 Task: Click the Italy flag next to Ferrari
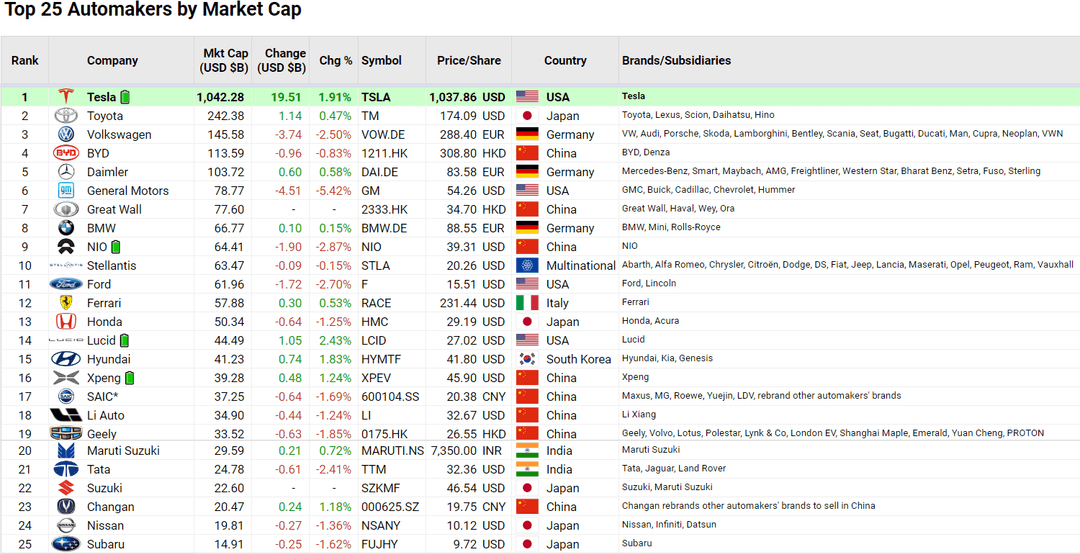point(527,302)
